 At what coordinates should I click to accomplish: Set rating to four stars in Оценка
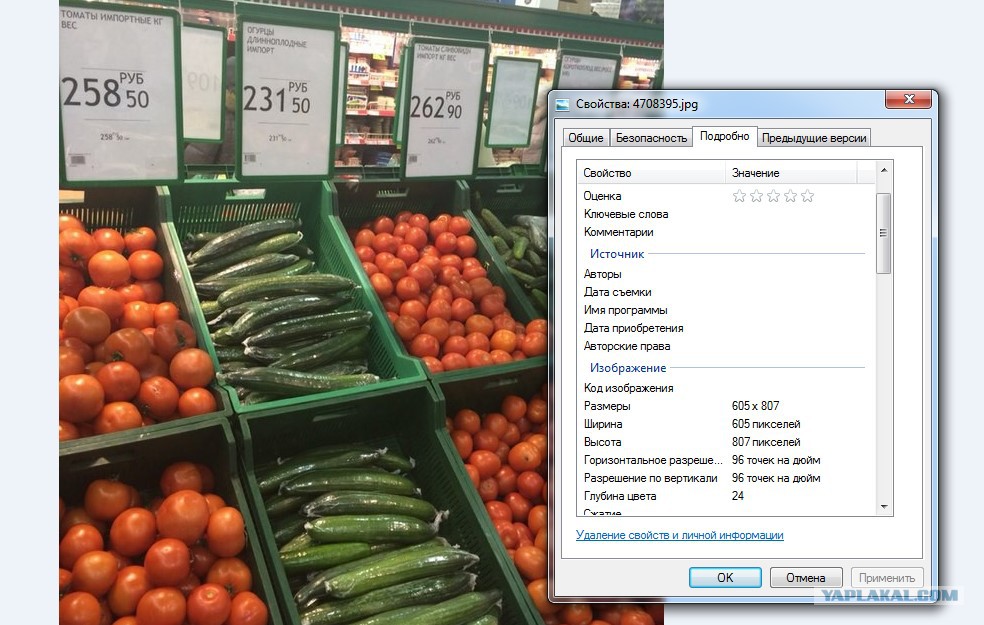tap(790, 196)
